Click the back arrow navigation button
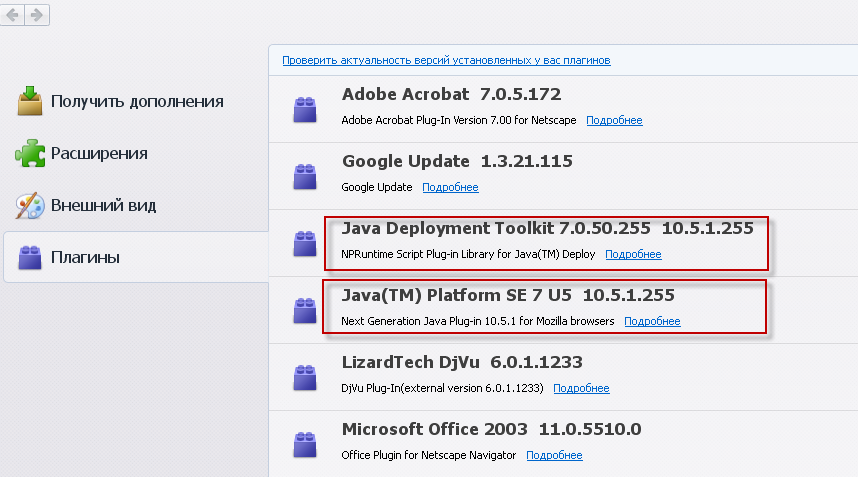This screenshot has width=858, height=477. coord(12,15)
